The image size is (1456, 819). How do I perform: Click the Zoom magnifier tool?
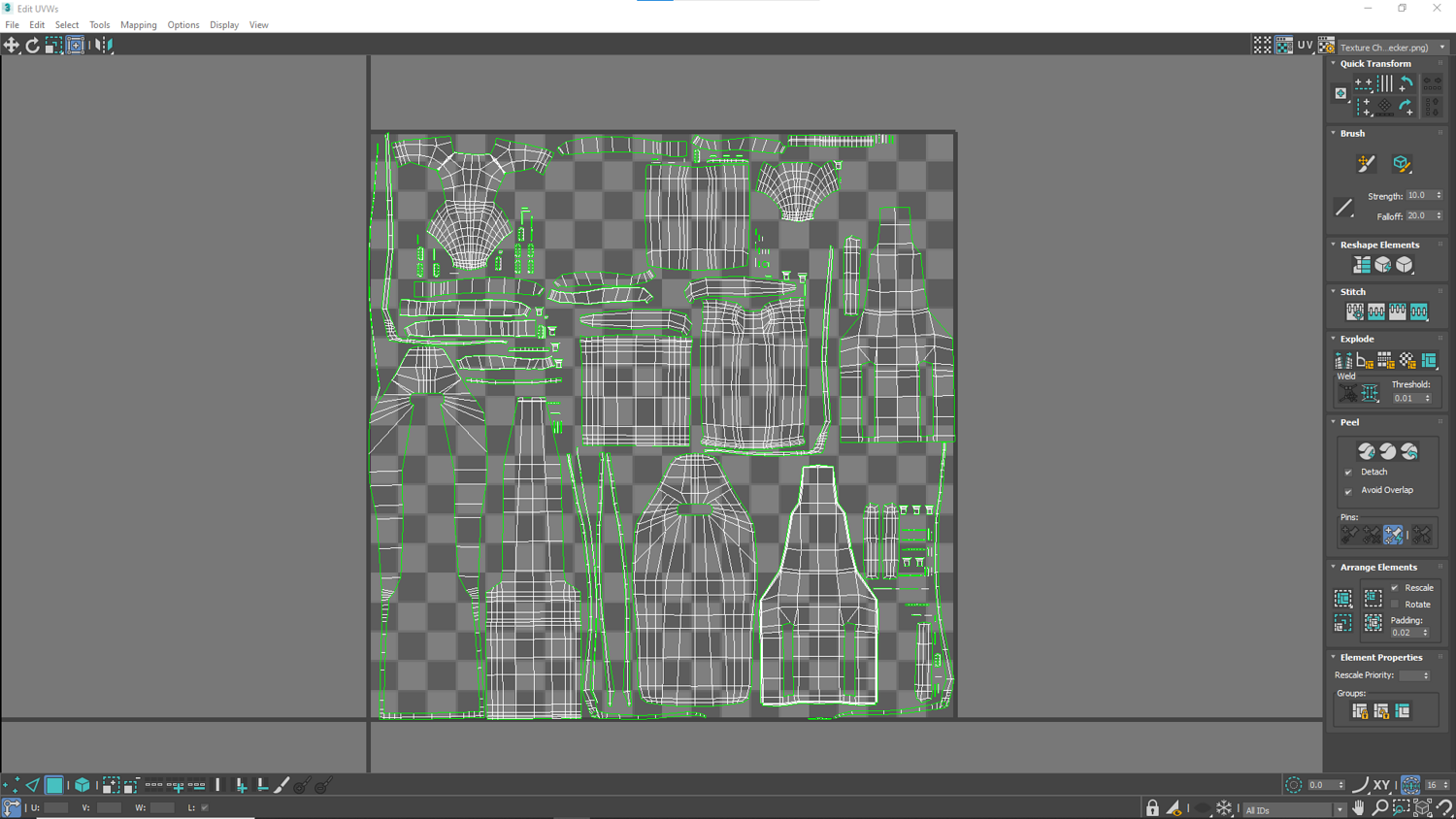click(x=1379, y=807)
